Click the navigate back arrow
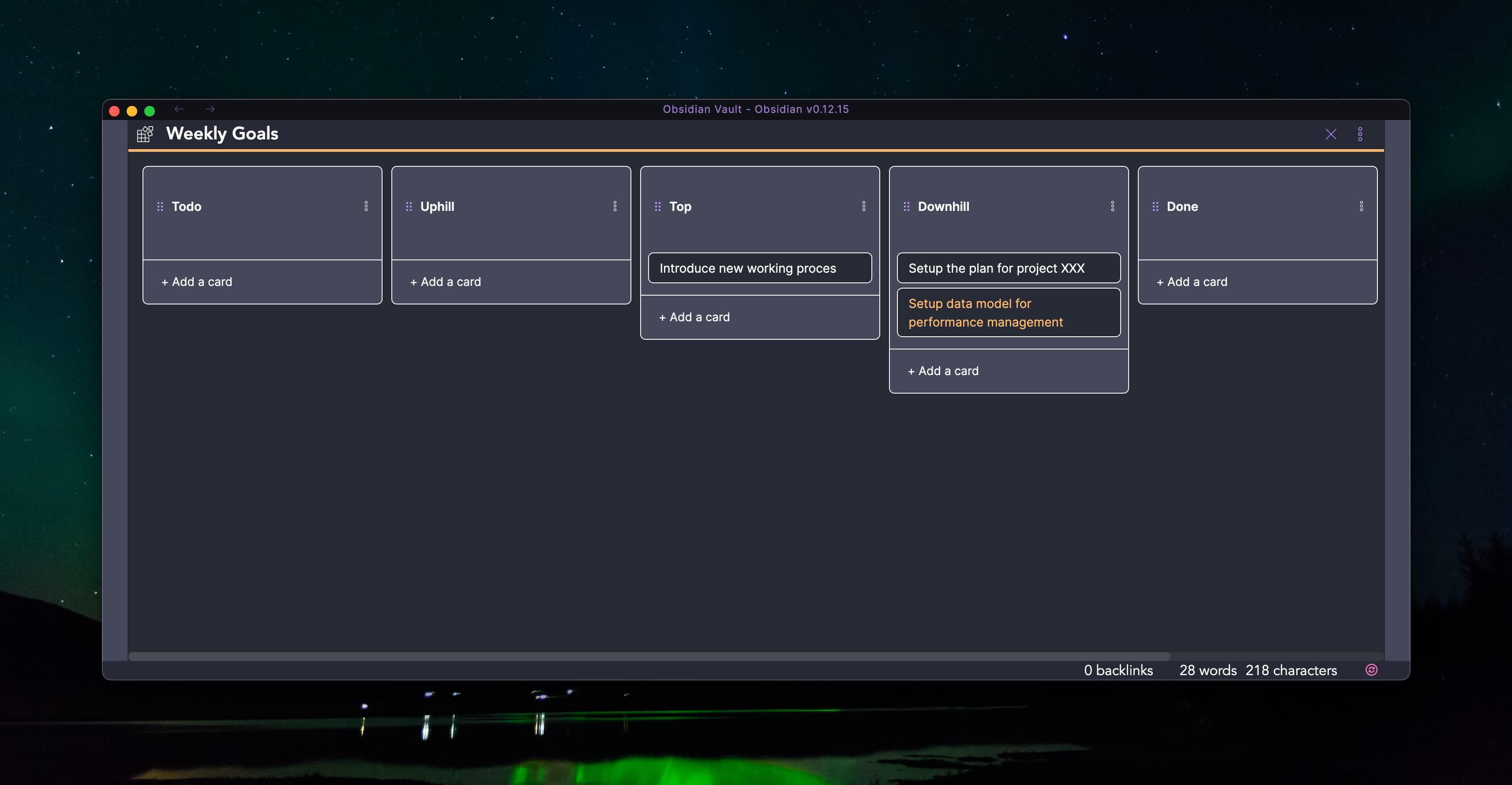Image resolution: width=1512 pixels, height=785 pixels. 179,109
